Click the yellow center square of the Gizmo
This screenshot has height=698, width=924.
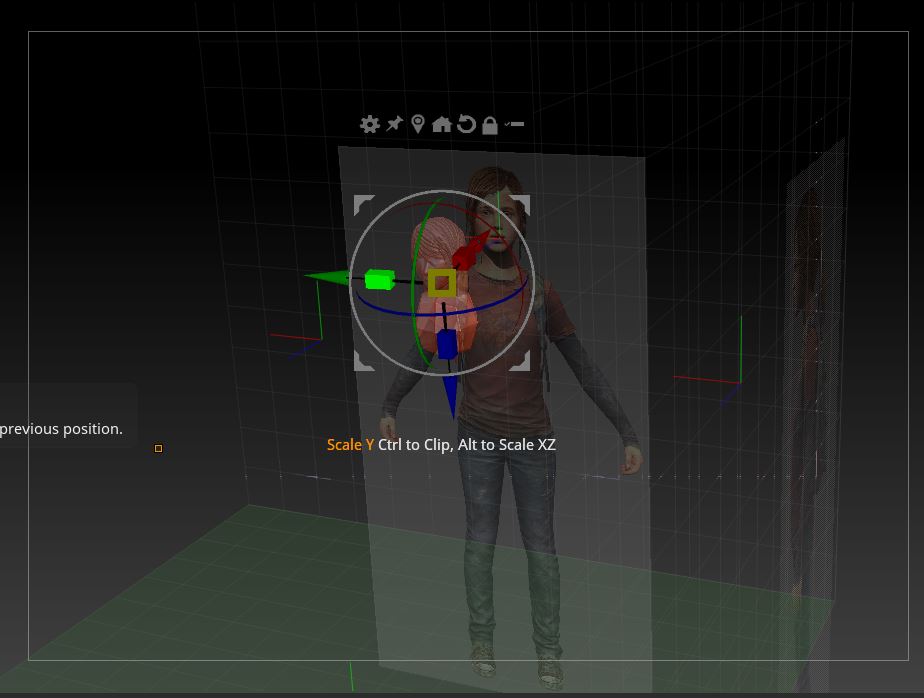[x=441, y=283]
